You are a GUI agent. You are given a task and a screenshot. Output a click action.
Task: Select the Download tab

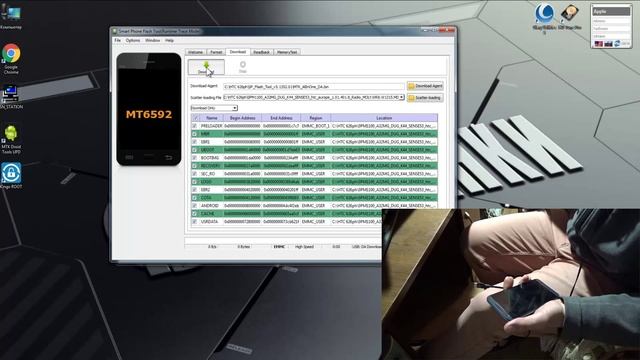[x=238, y=52]
